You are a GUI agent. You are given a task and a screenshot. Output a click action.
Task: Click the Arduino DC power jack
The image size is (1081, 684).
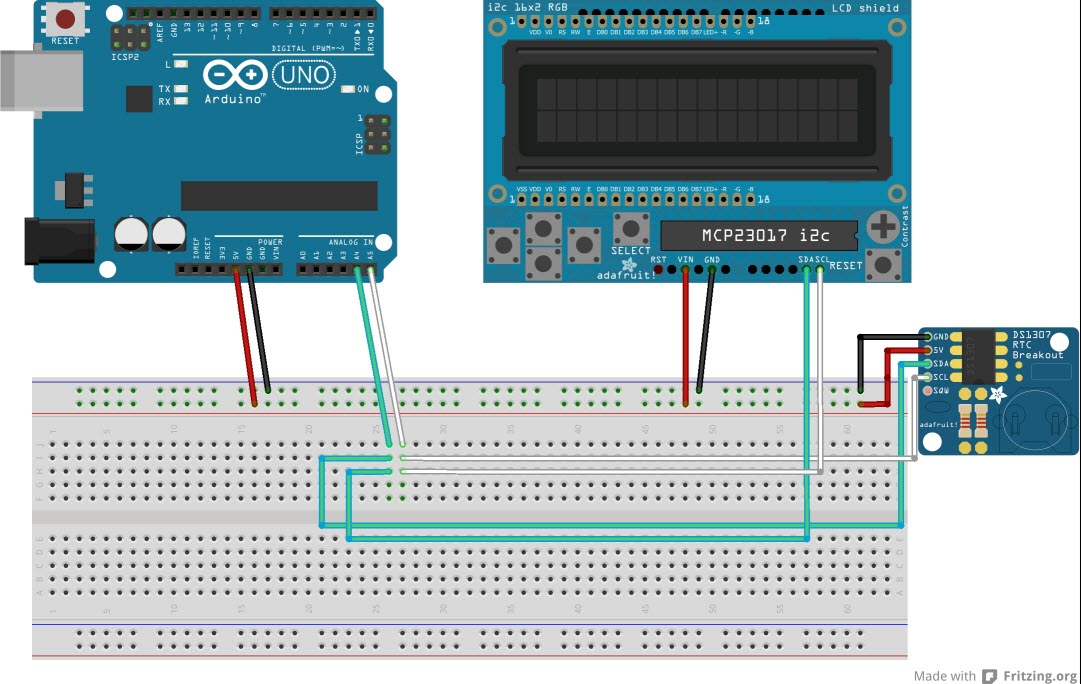click(x=59, y=241)
